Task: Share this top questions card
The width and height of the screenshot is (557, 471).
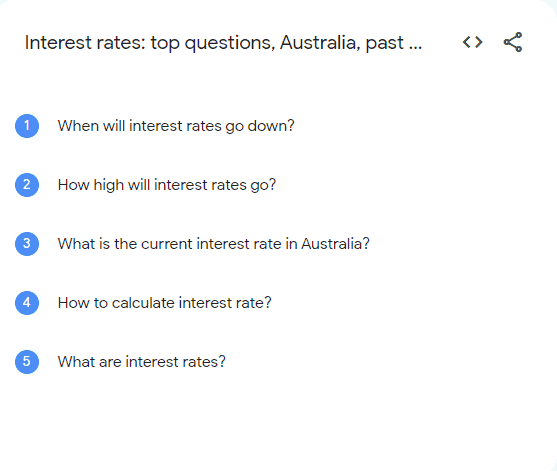Action: pos(513,42)
